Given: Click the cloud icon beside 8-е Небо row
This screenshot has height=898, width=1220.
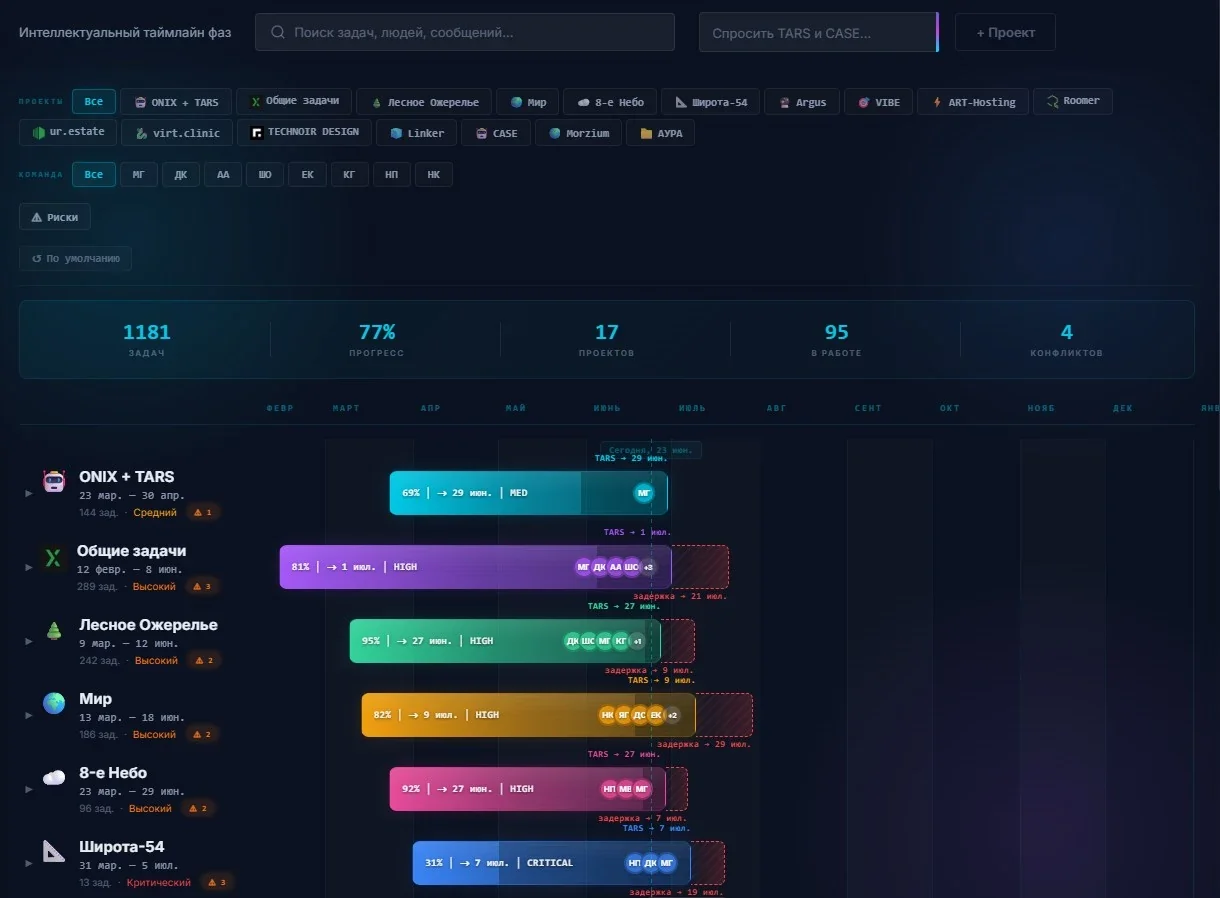Looking at the screenshot, I should pyautogui.click(x=54, y=777).
